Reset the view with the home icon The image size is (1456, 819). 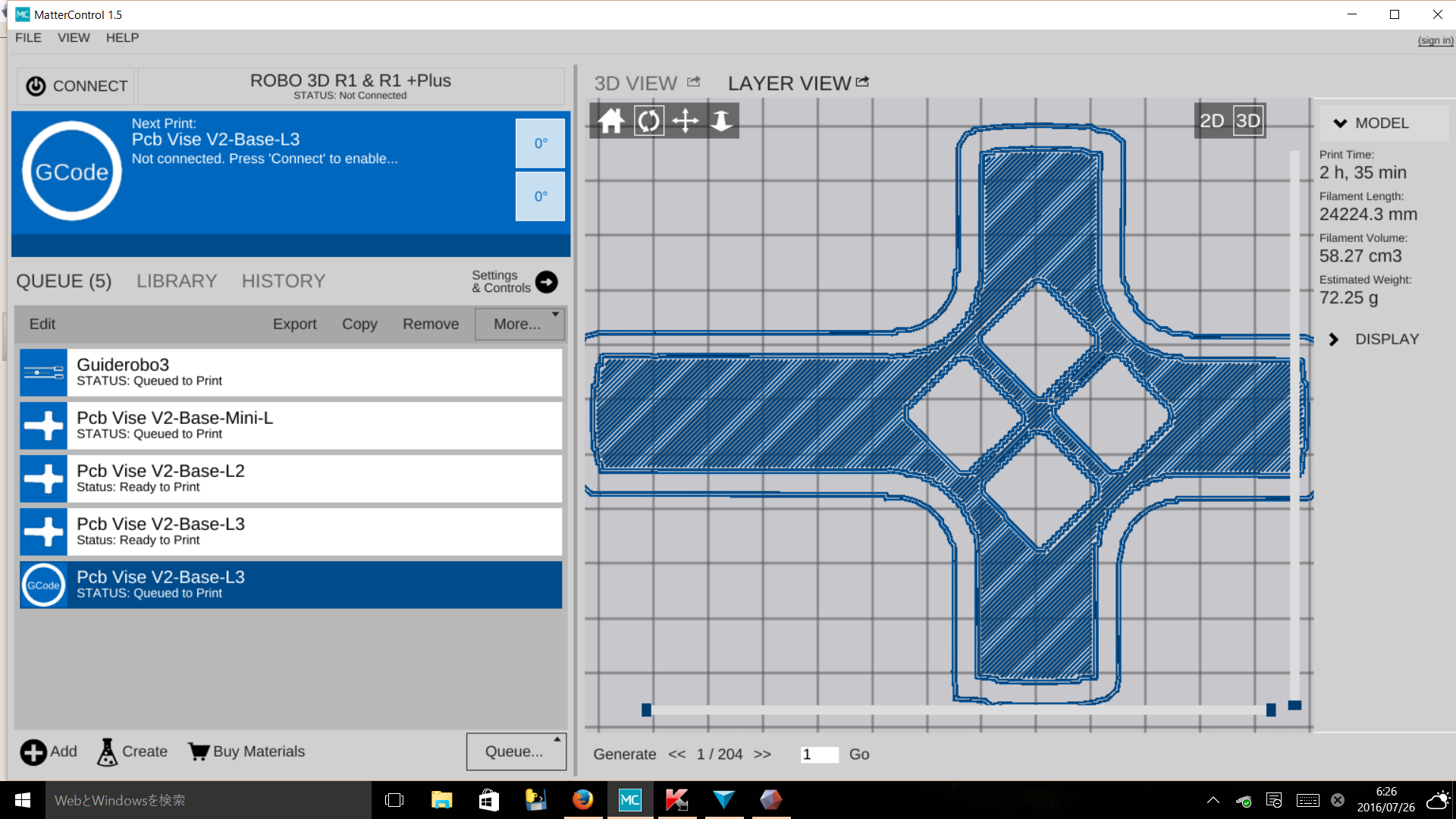tap(611, 121)
